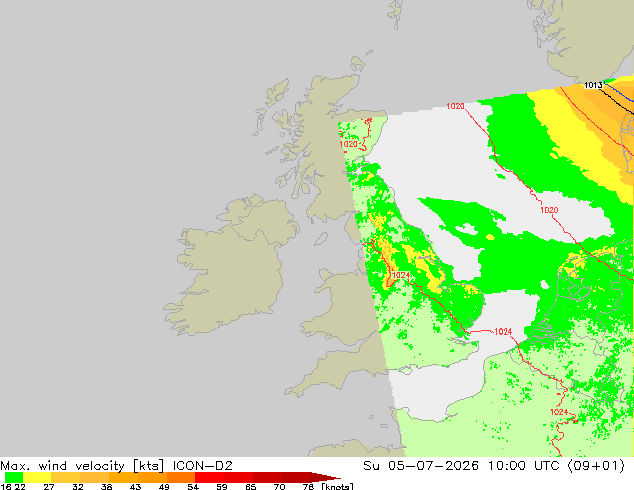This screenshot has height=490, width=634.
Task: Click the '1020' label at the northern data boundary
Action: [455, 106]
